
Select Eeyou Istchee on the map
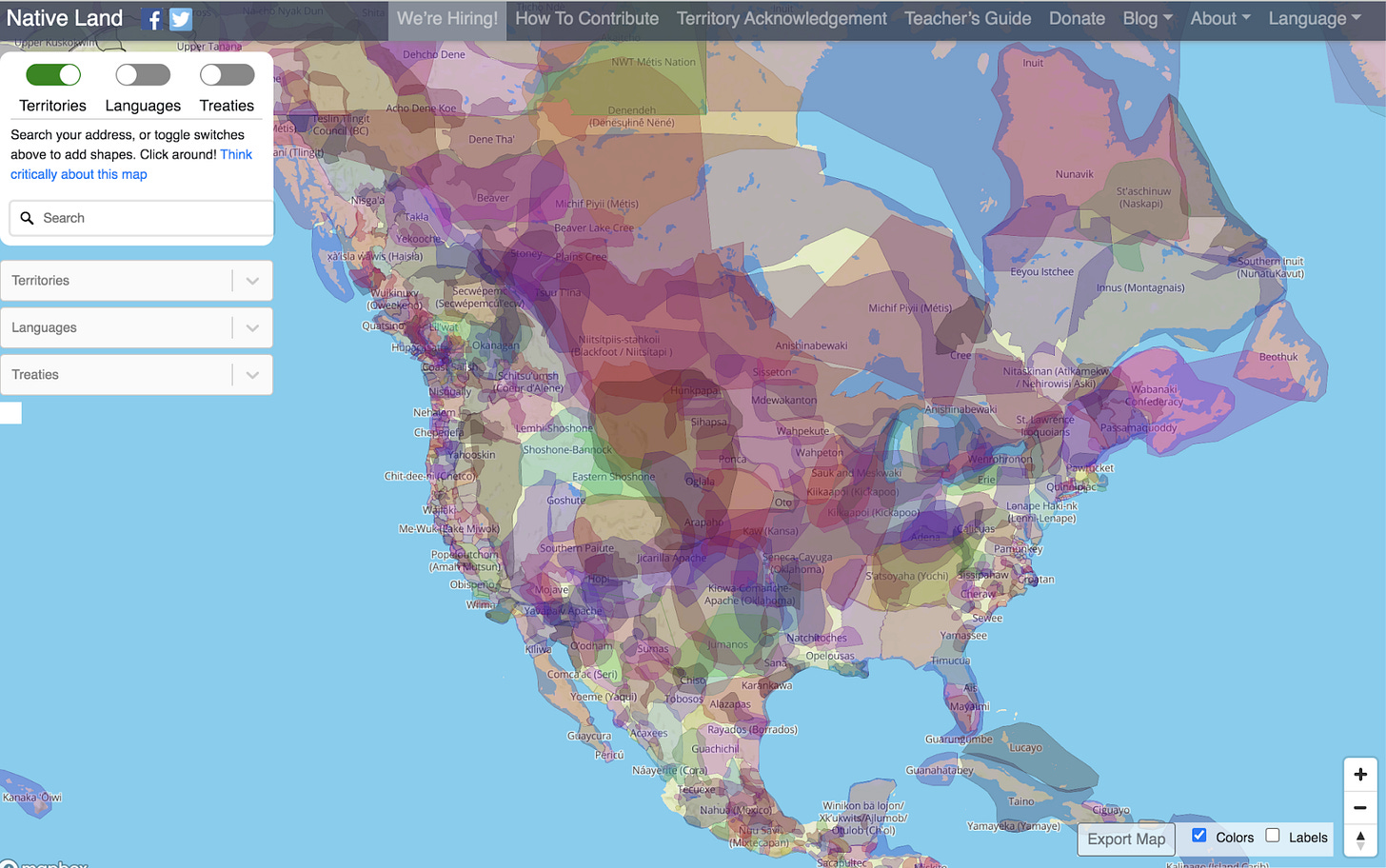[1041, 272]
